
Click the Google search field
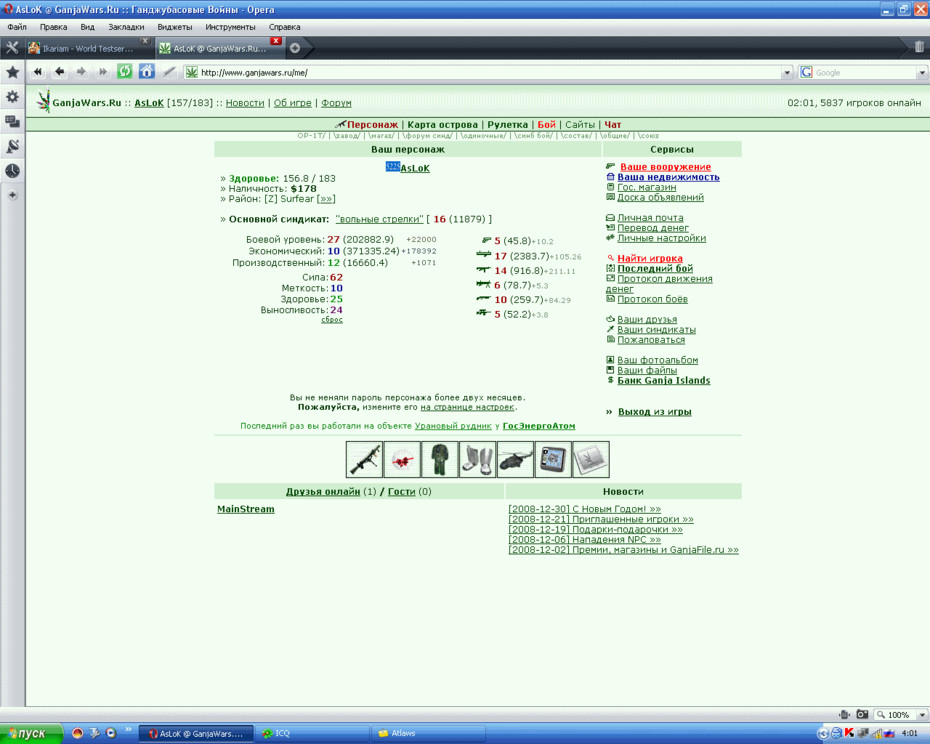click(x=864, y=72)
